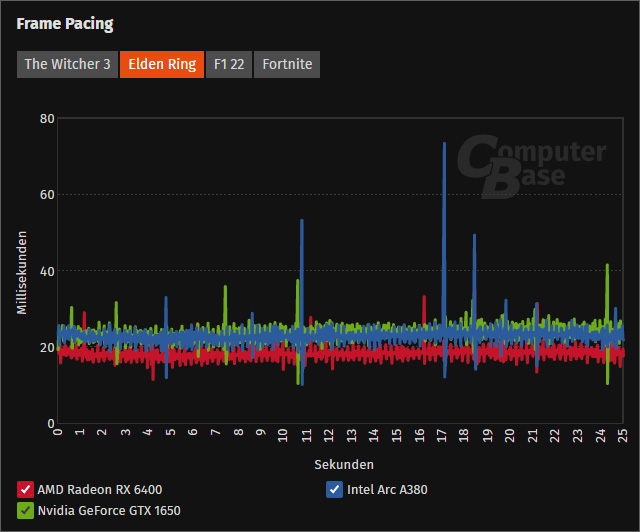This screenshot has height=532, width=640.
Task: Click the 60 y-axis tick label
Action: coord(46,195)
